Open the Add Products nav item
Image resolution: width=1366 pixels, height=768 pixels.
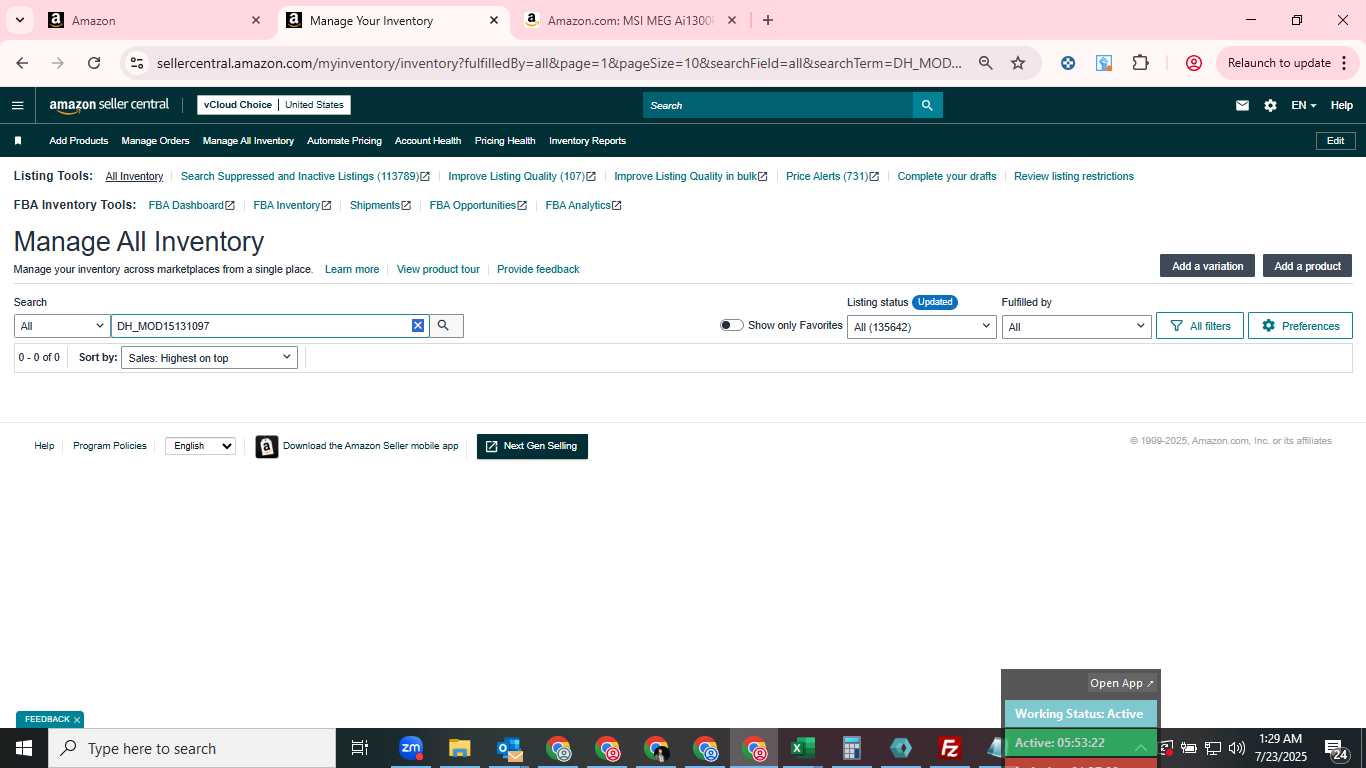point(78,141)
